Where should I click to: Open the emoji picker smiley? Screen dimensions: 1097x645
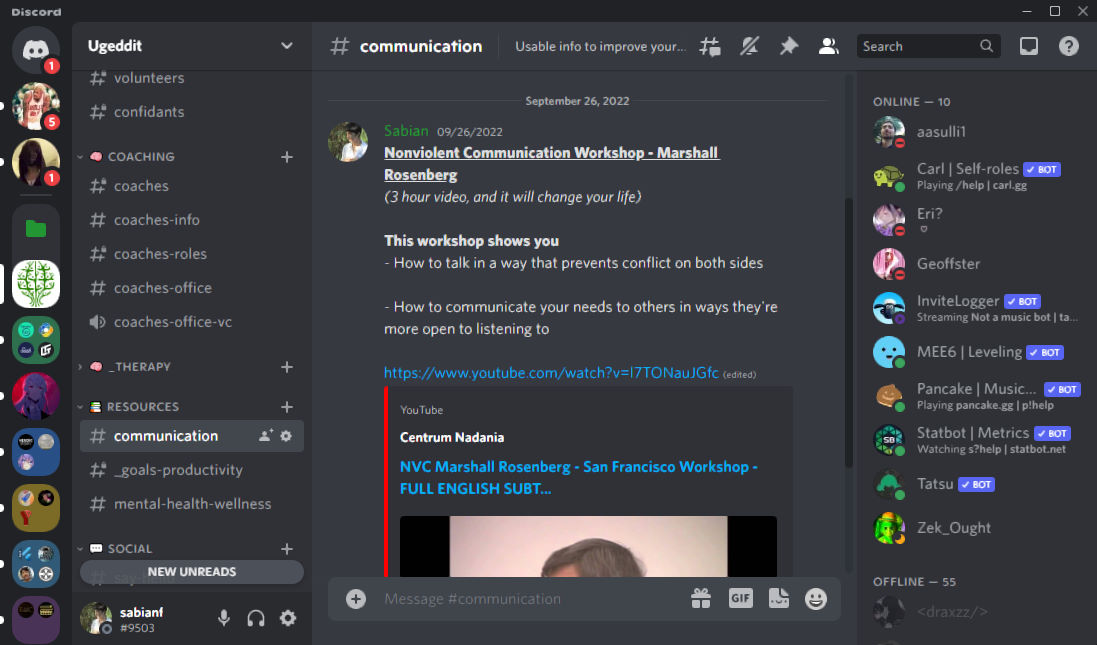click(x=816, y=598)
